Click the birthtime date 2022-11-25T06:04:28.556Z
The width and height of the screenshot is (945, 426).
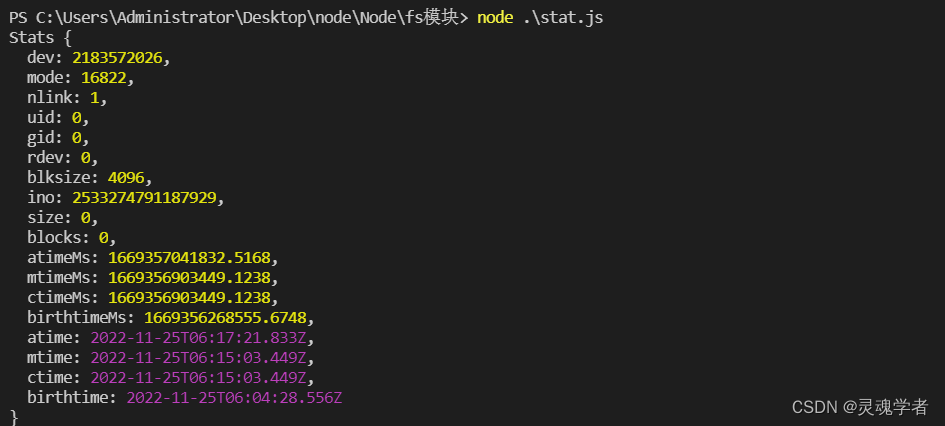[234, 397]
